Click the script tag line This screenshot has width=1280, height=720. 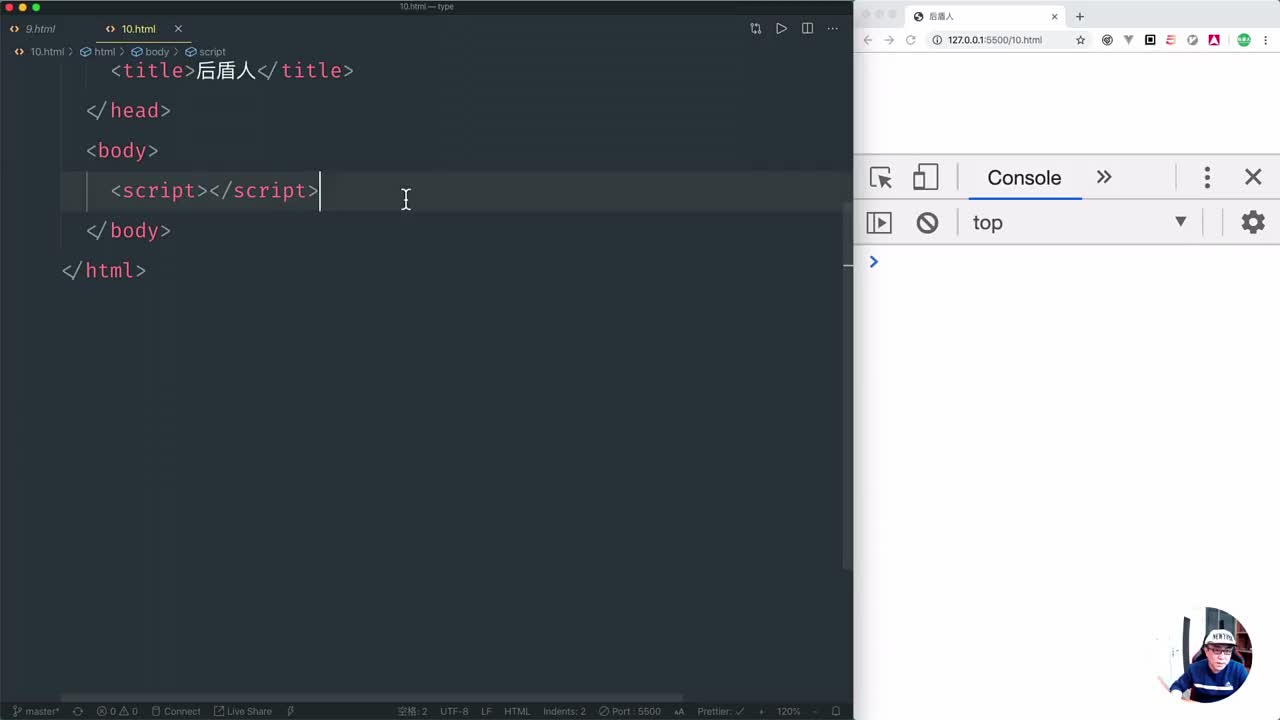click(215, 190)
